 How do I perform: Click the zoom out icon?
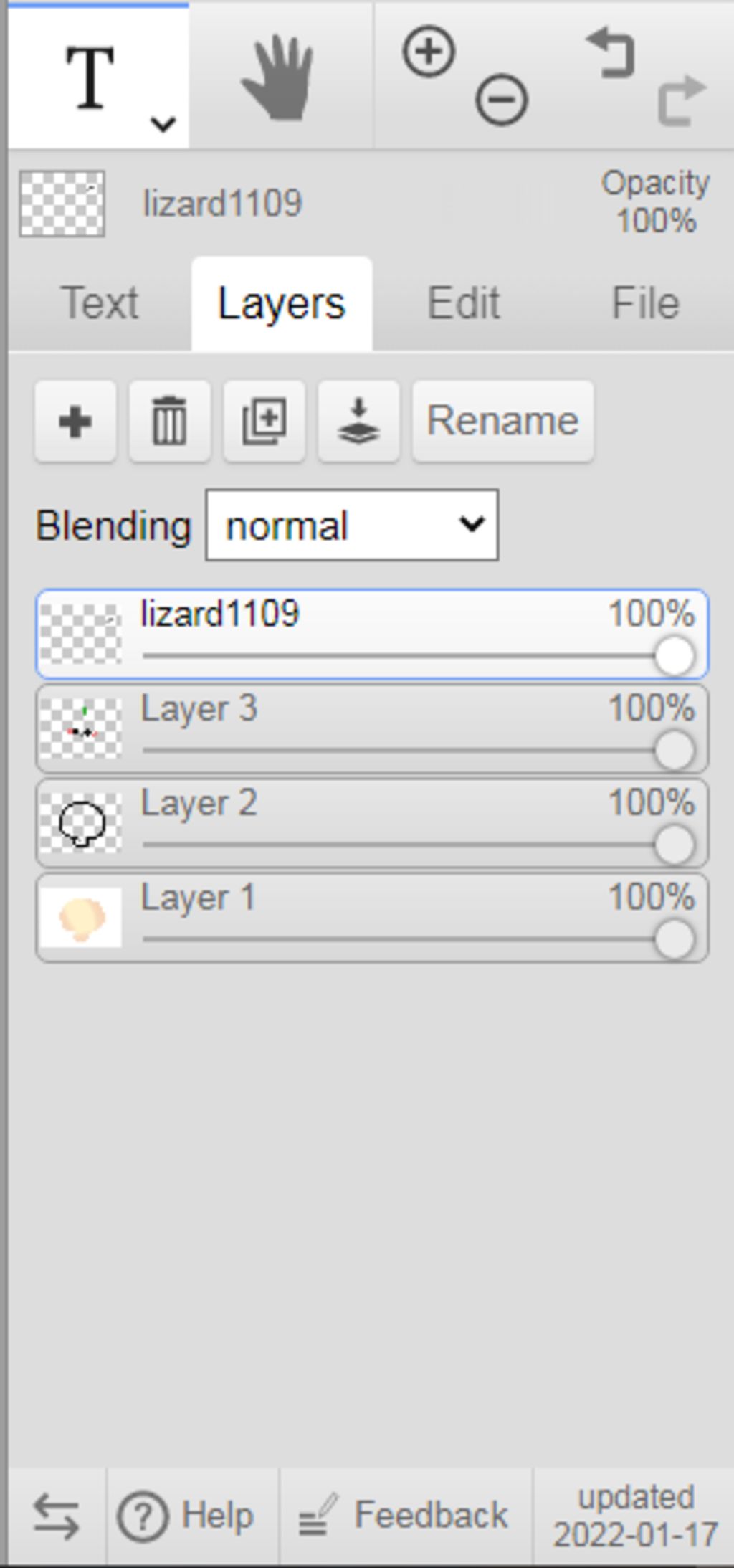pyautogui.click(x=501, y=100)
